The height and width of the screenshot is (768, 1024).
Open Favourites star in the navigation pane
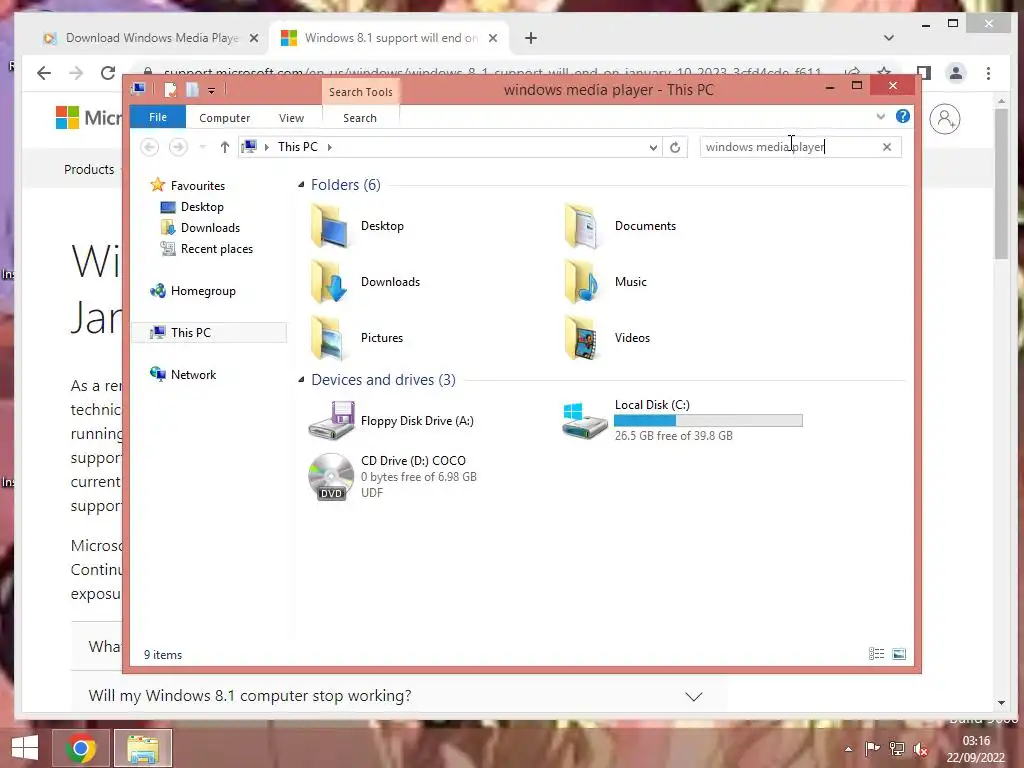tap(157, 185)
